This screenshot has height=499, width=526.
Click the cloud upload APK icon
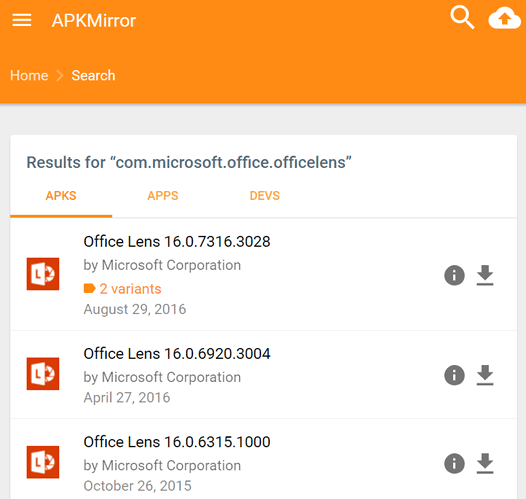click(504, 19)
